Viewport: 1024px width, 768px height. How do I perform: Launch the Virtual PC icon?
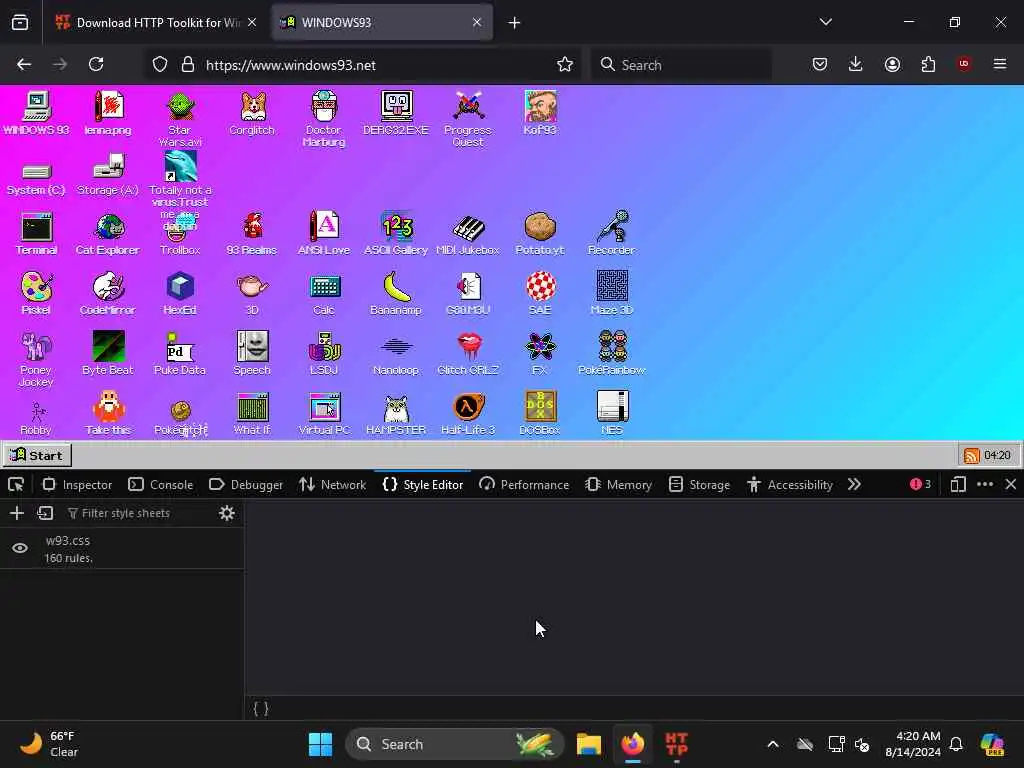click(324, 413)
